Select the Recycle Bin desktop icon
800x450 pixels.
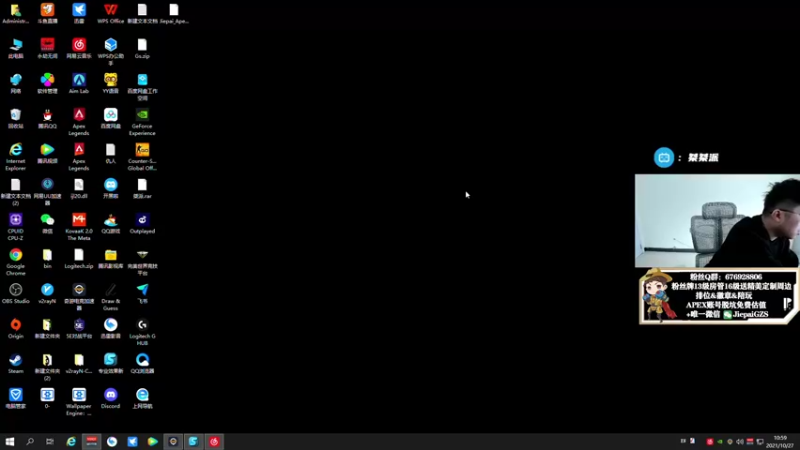(x=16, y=118)
